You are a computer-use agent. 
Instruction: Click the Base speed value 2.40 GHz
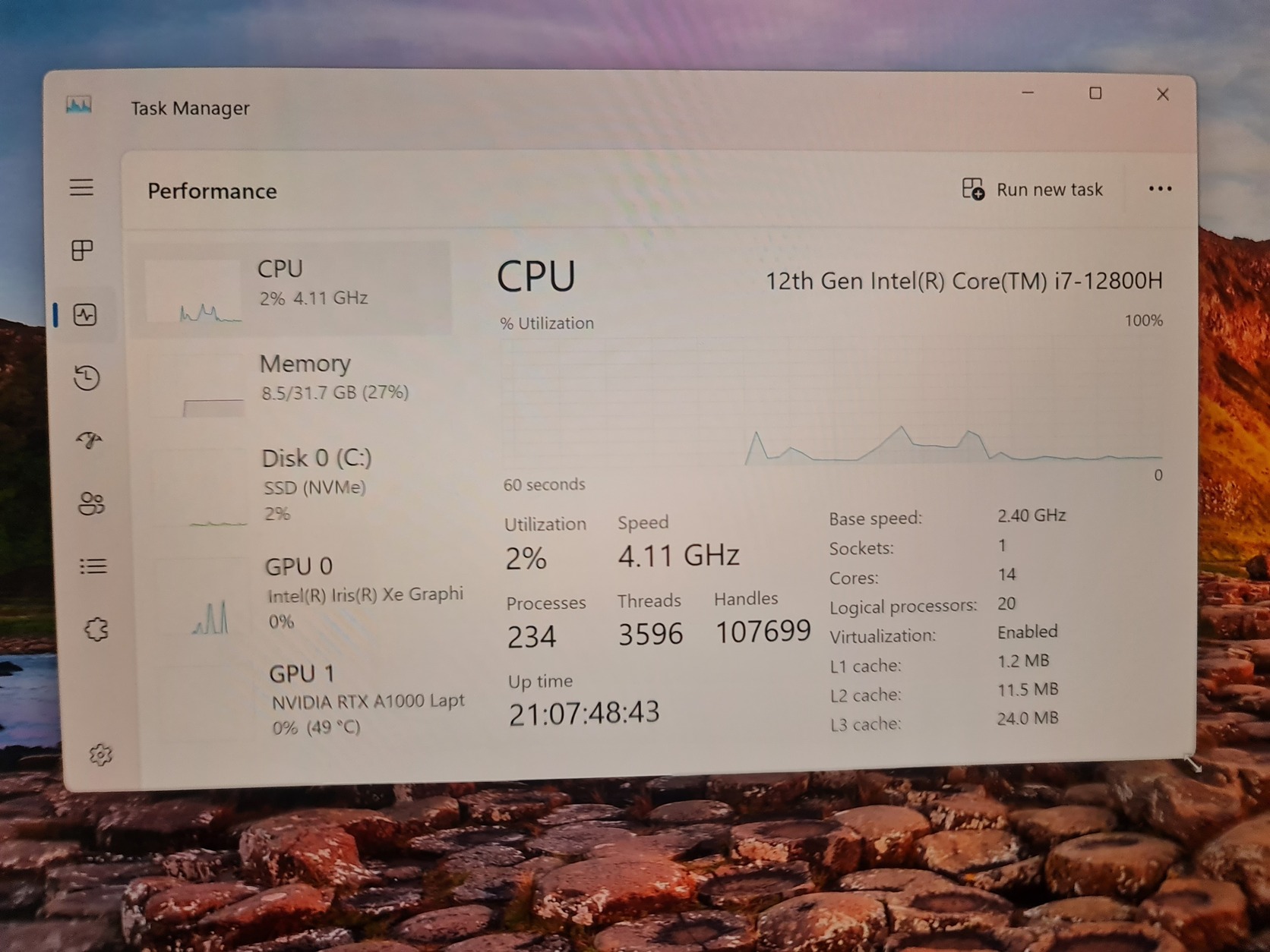(1031, 515)
